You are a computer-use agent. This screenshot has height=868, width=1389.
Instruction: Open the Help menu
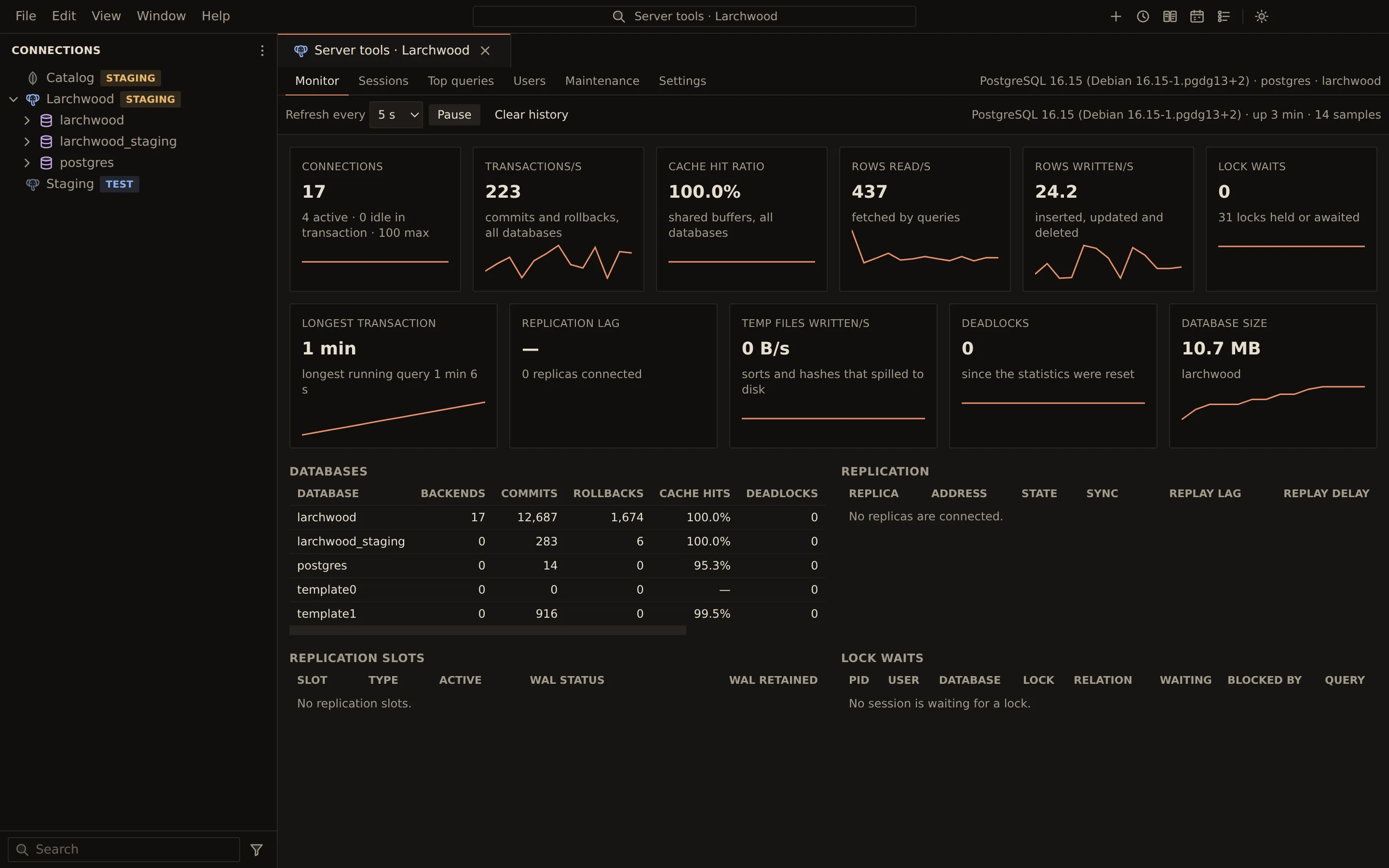coord(216,16)
